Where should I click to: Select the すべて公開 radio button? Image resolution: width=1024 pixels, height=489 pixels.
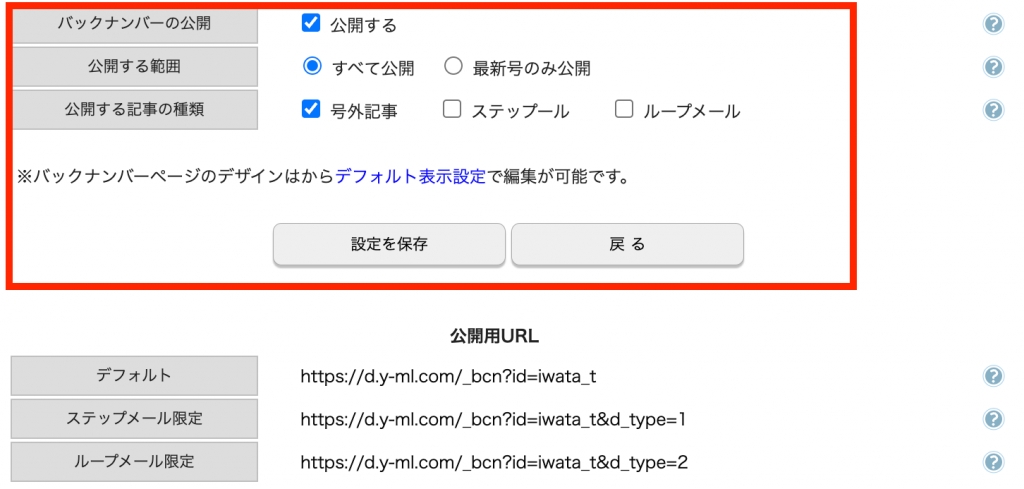click(313, 67)
